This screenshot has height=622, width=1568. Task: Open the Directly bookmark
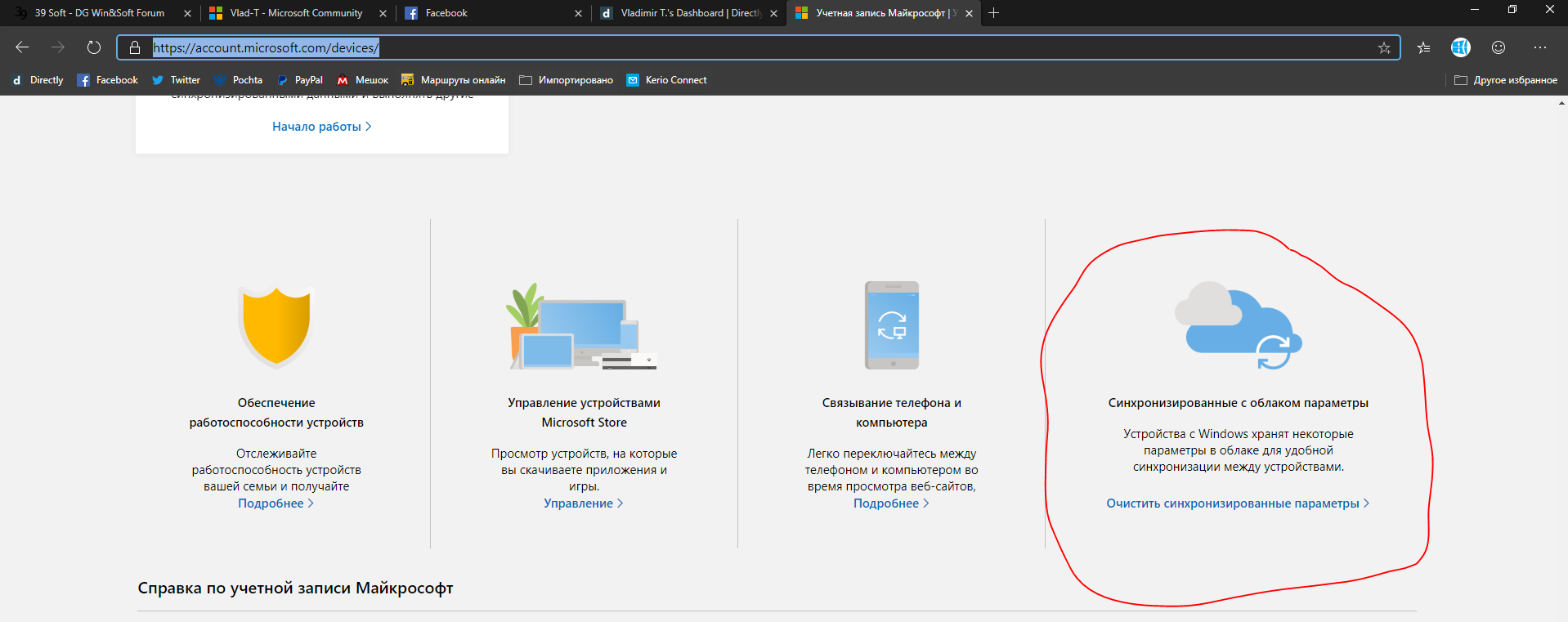click(38, 80)
